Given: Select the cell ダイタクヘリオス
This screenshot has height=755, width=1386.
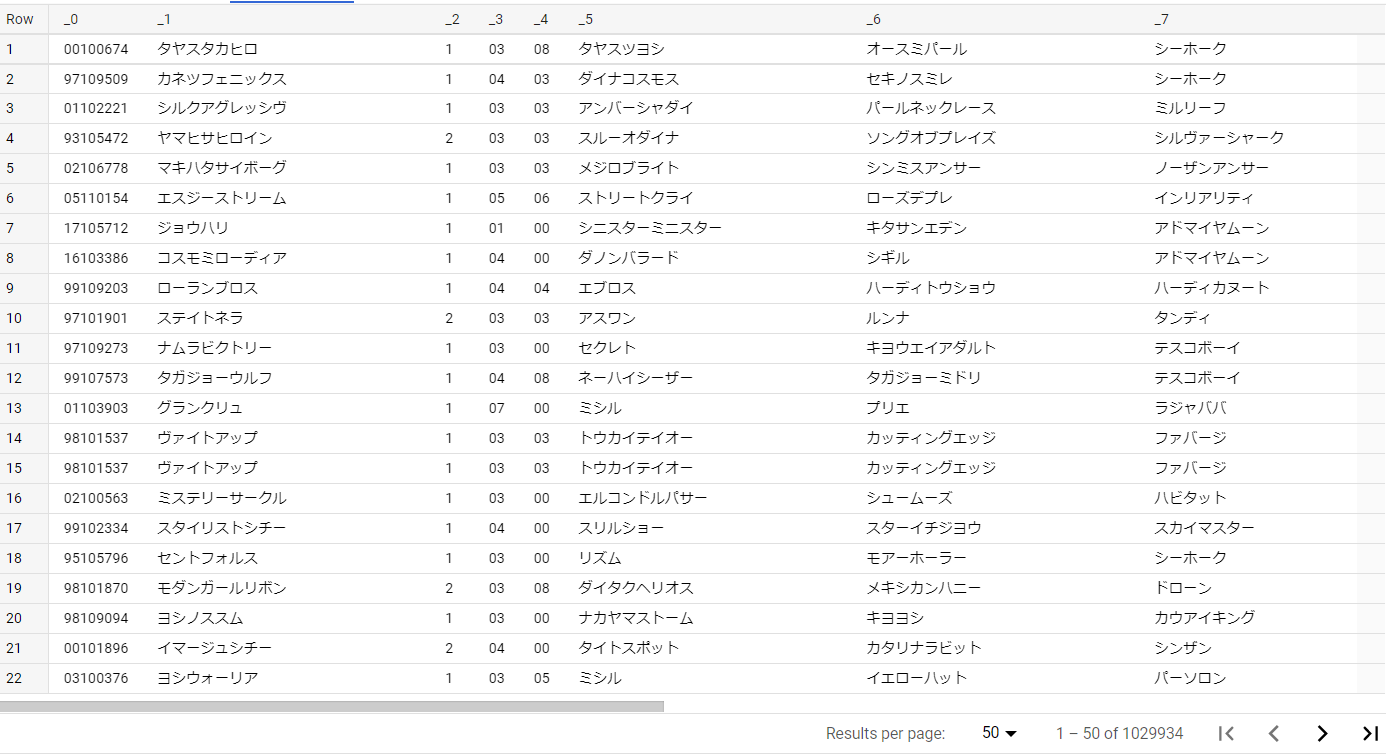Looking at the screenshot, I should 636,588.
